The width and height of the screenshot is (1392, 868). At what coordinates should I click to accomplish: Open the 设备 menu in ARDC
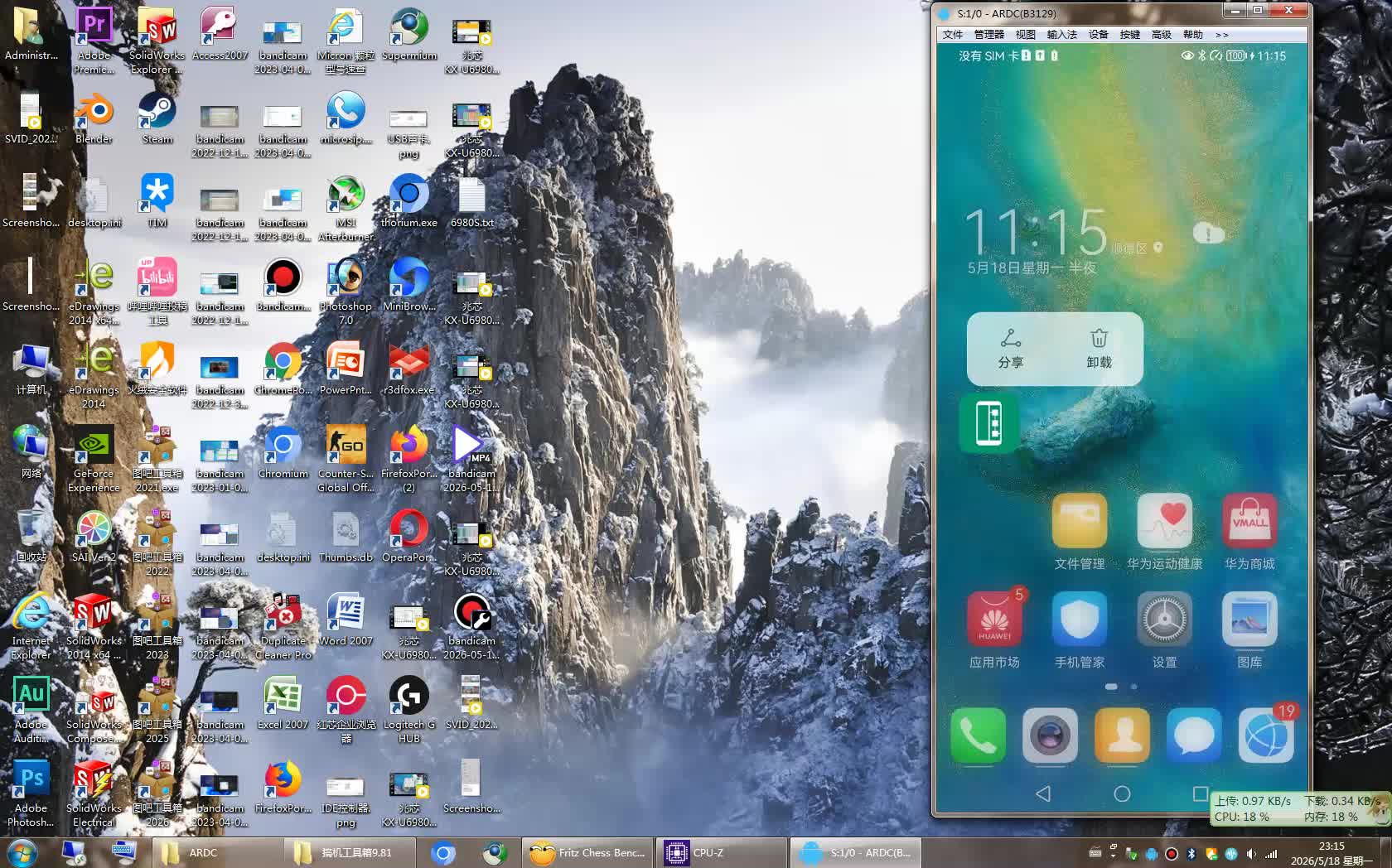pyautogui.click(x=1098, y=35)
